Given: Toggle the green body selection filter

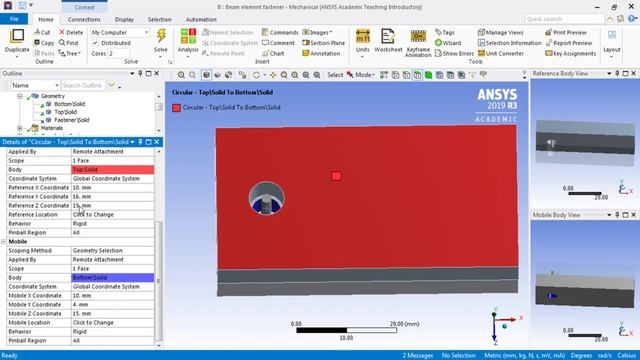Looking at the screenshot, I should click(x=428, y=75).
